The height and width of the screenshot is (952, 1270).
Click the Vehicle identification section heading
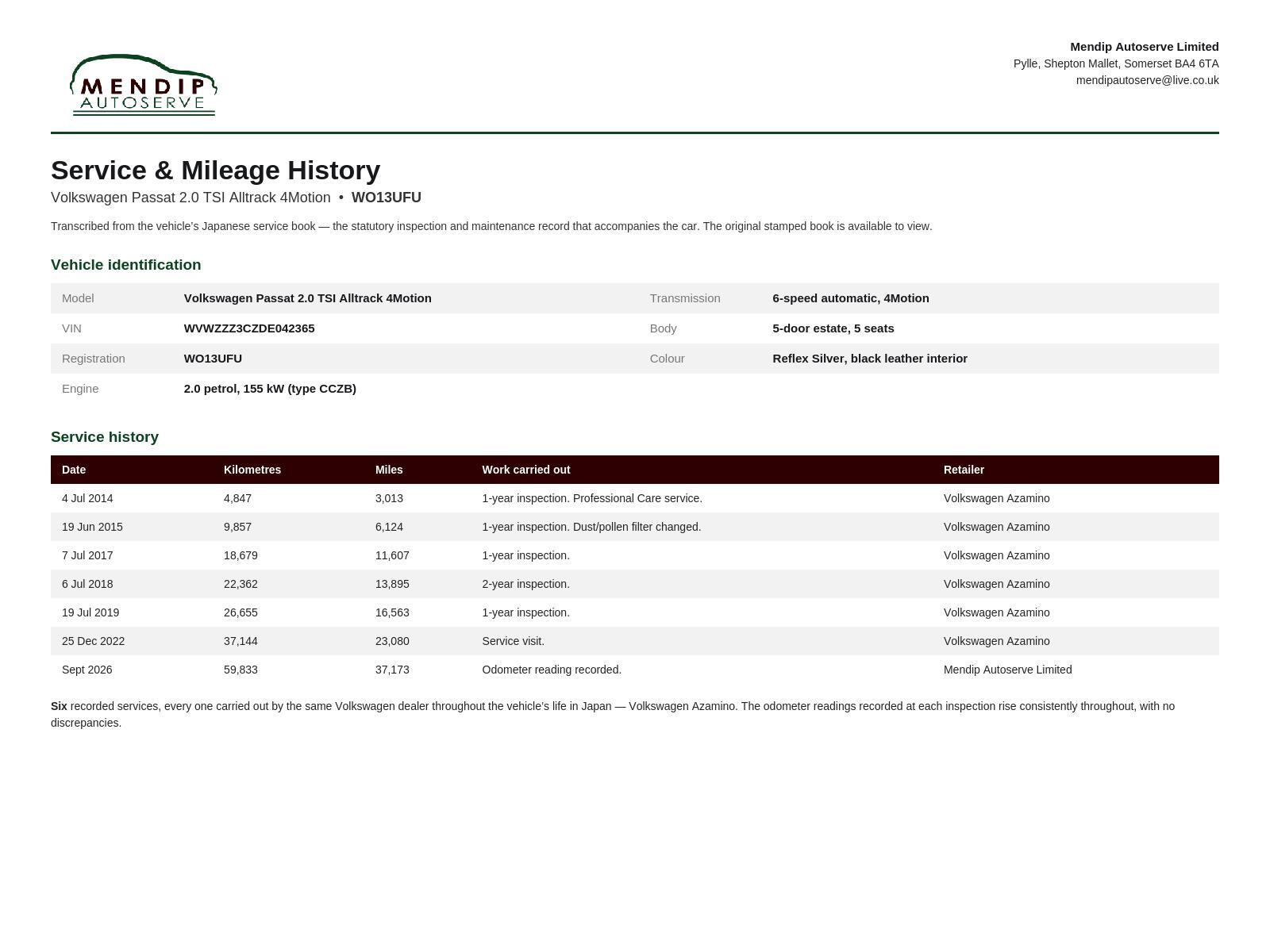point(126,265)
